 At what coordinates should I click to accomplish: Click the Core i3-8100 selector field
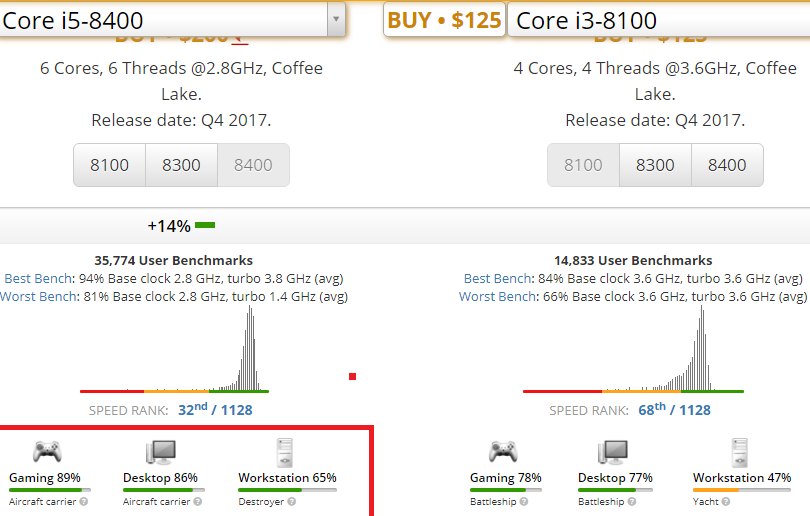[x=659, y=20]
